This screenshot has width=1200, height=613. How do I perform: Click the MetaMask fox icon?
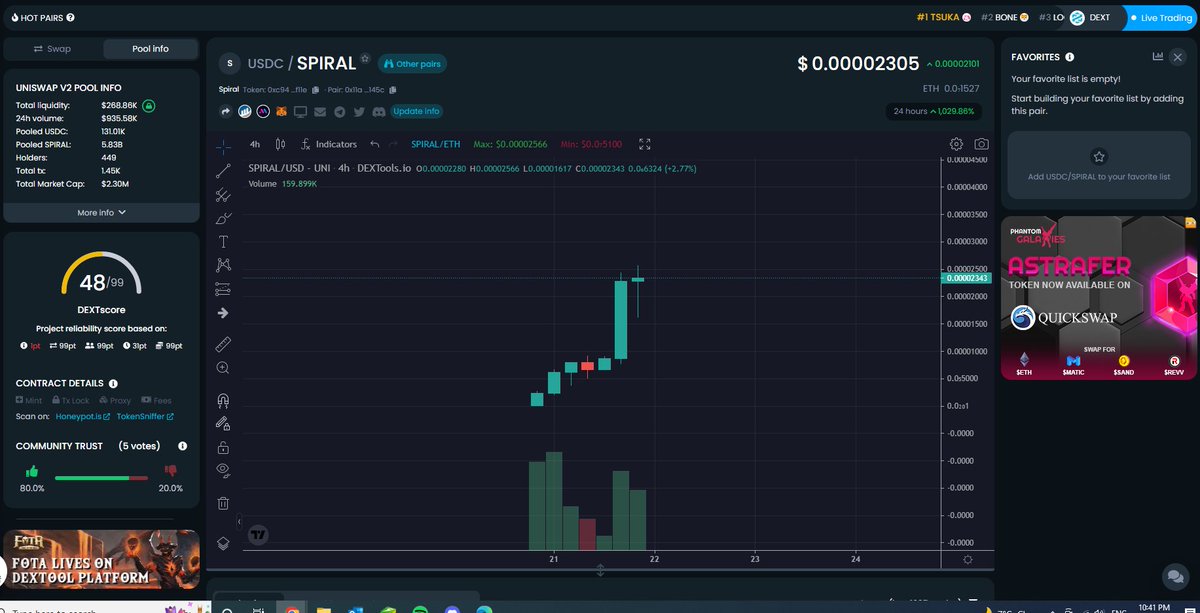pyautogui.click(x=282, y=111)
